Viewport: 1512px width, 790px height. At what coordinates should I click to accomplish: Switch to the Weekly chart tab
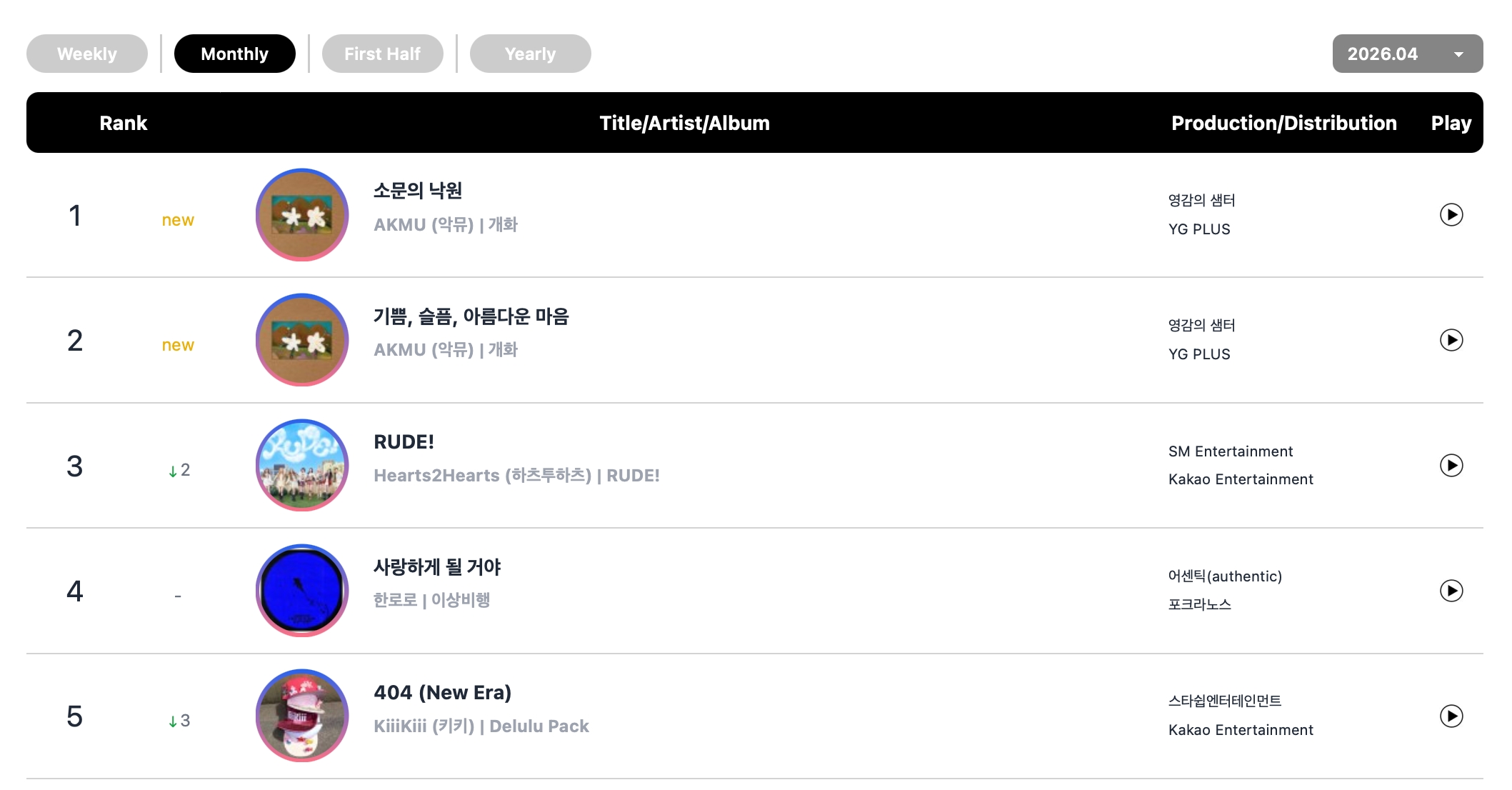(87, 54)
